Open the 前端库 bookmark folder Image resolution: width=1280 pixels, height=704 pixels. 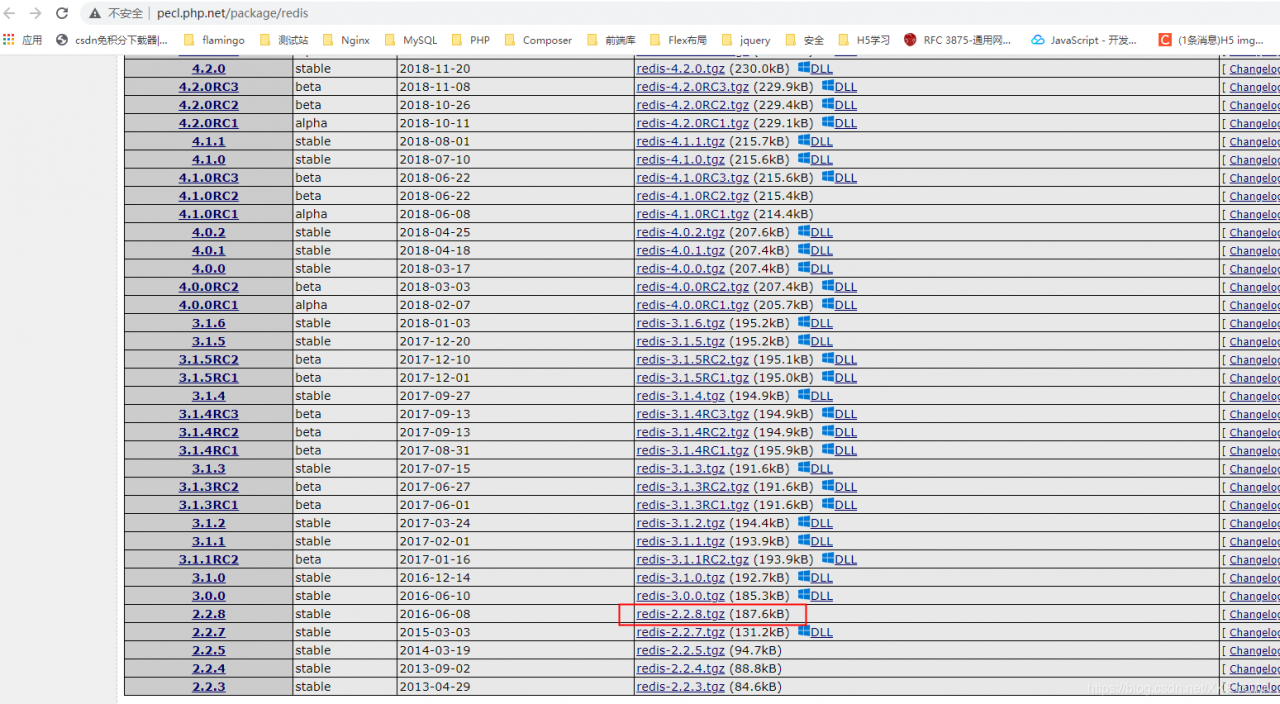click(x=610, y=40)
